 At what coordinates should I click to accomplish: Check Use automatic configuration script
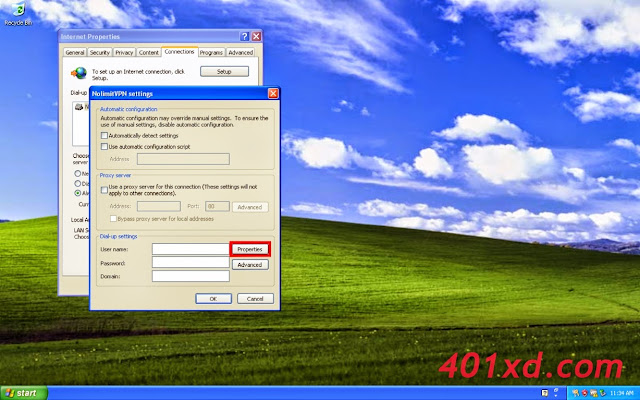pos(104,147)
